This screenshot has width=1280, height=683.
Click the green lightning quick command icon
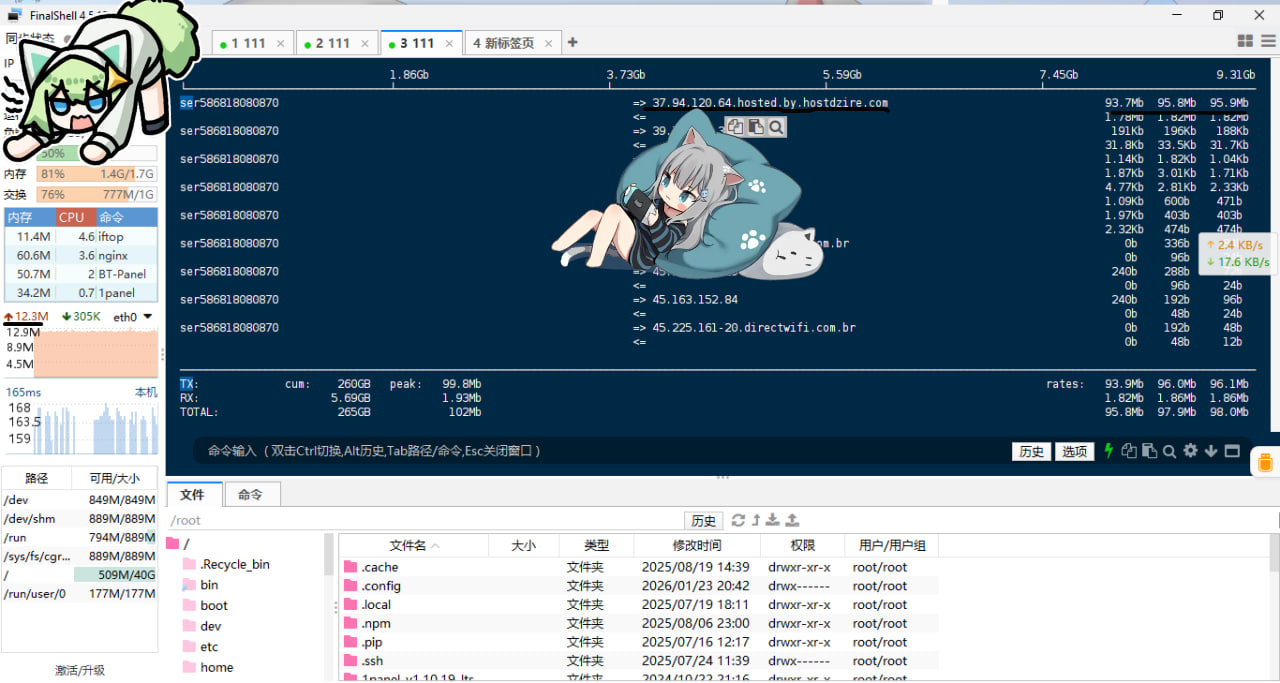pyautogui.click(x=1108, y=451)
